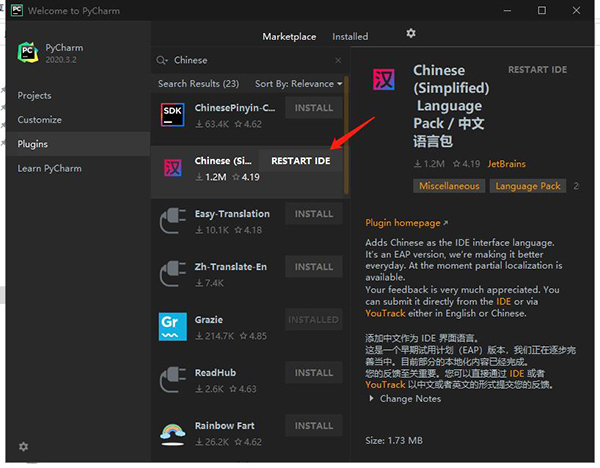Install Easy-Translation plugin

click(313, 214)
